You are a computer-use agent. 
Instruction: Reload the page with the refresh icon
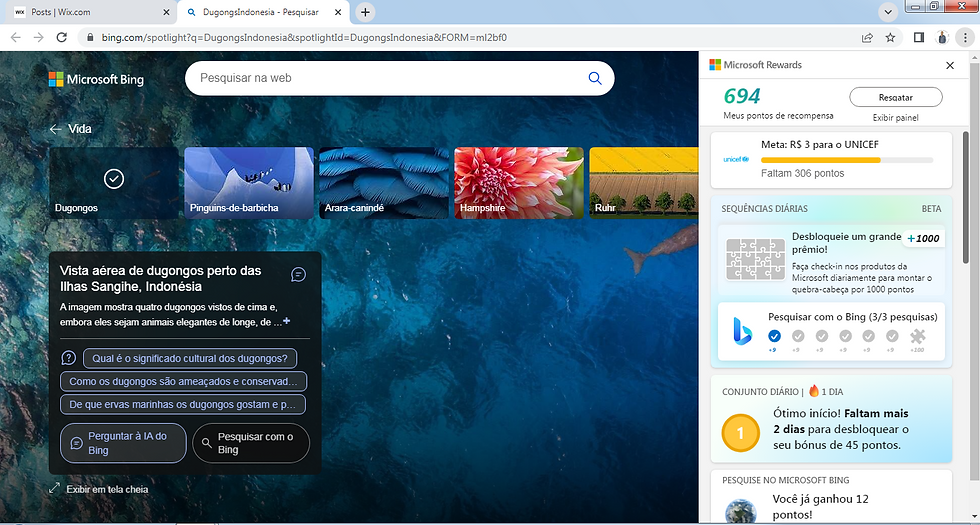pyautogui.click(x=61, y=38)
